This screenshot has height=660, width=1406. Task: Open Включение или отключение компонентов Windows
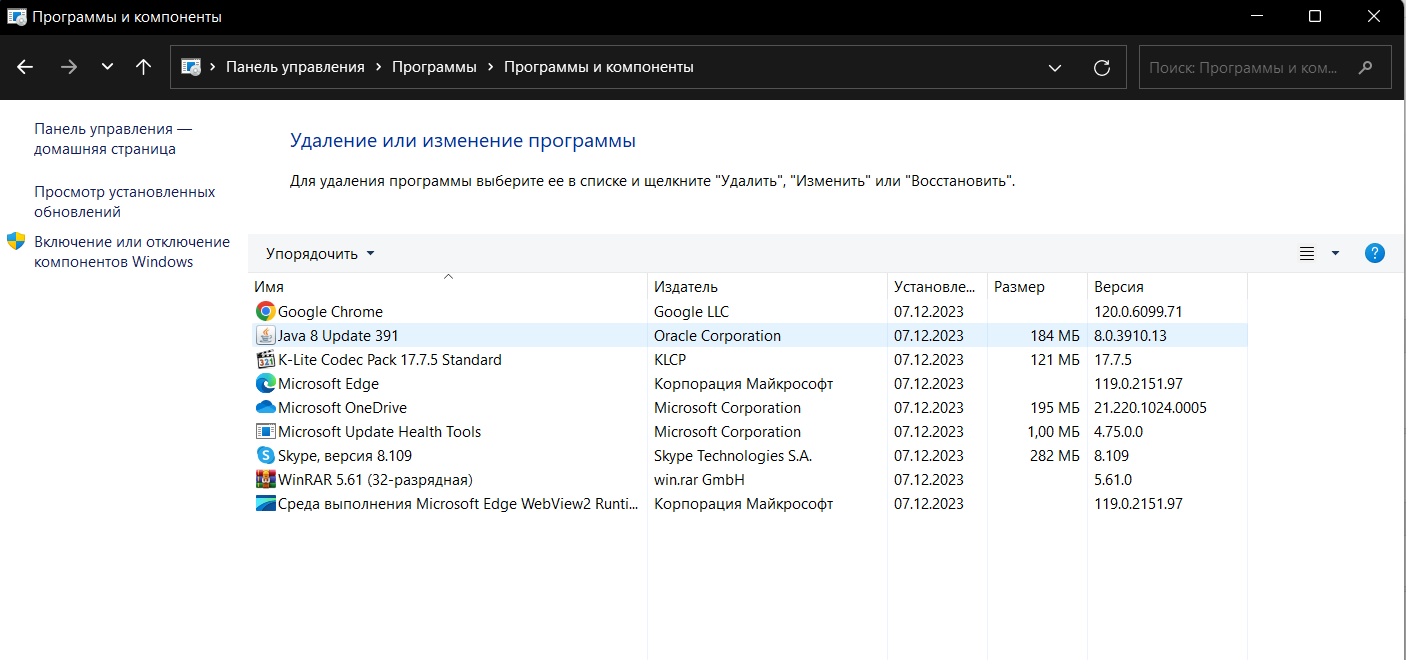point(131,252)
